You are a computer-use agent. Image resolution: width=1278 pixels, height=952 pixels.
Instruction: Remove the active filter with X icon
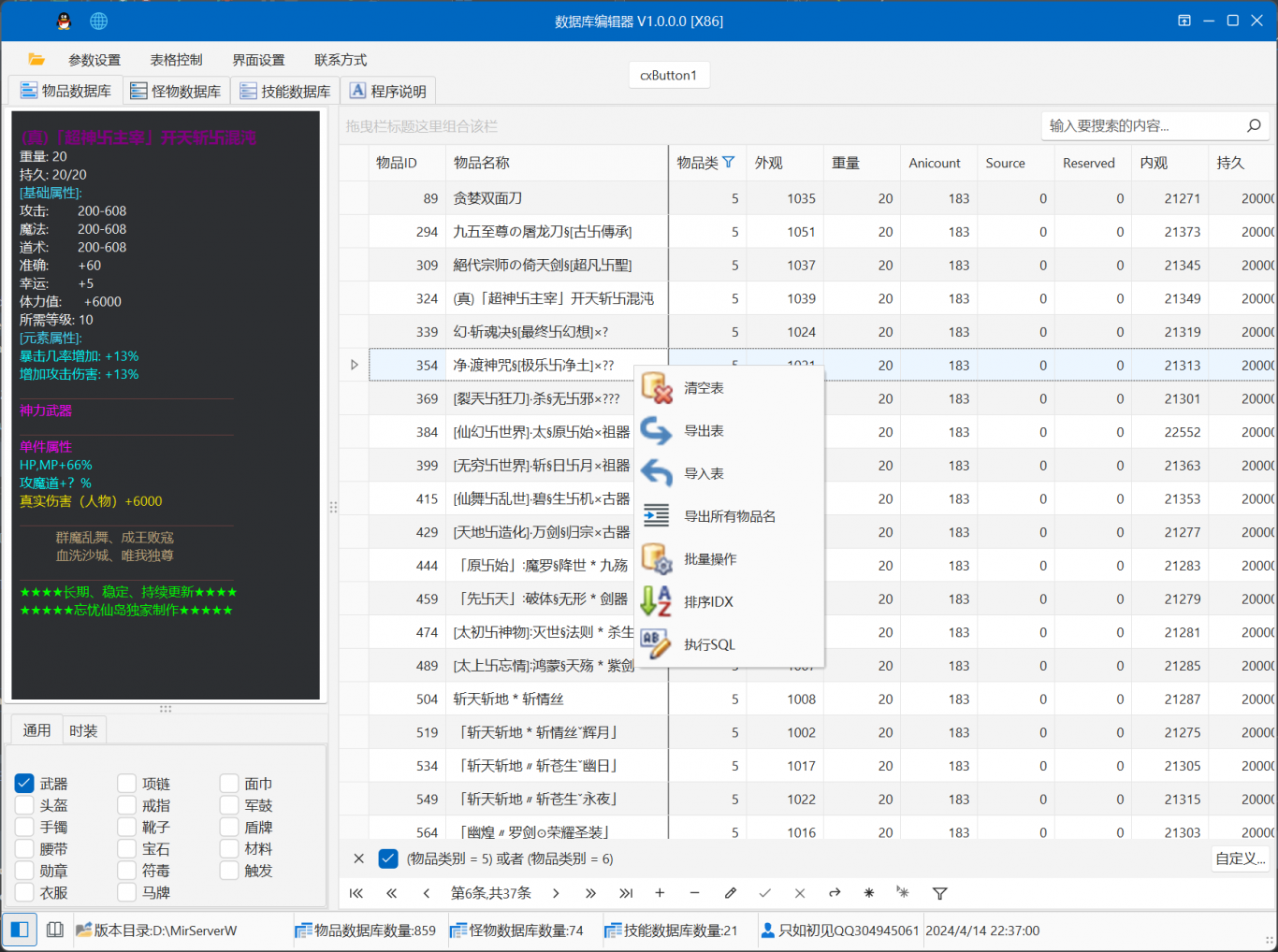point(358,858)
